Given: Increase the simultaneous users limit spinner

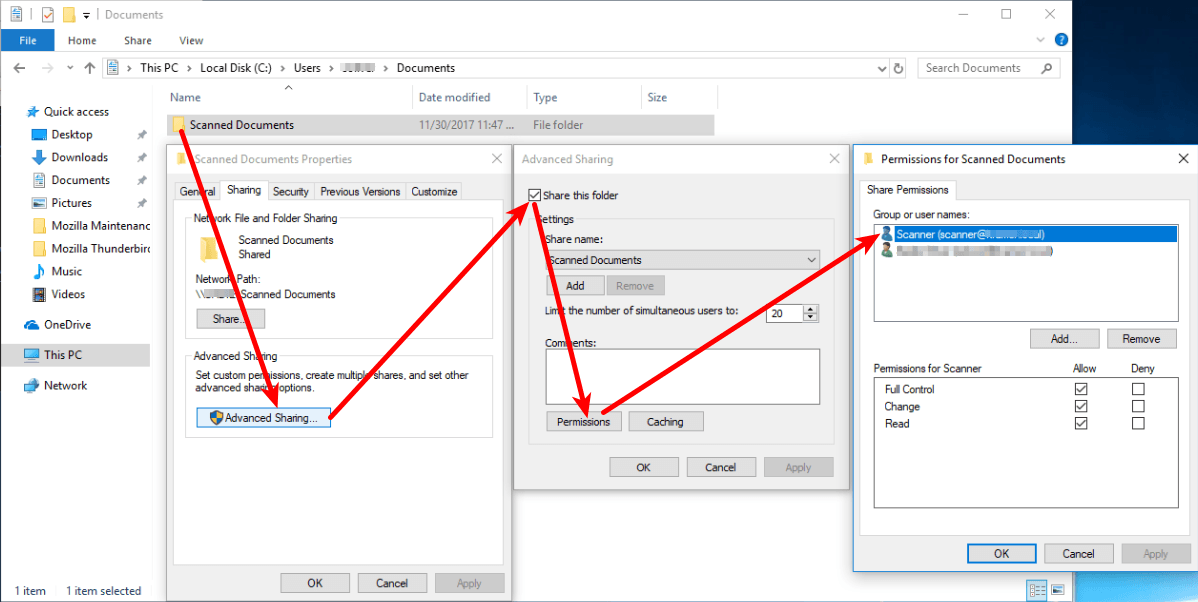Looking at the screenshot, I should click(x=811, y=309).
